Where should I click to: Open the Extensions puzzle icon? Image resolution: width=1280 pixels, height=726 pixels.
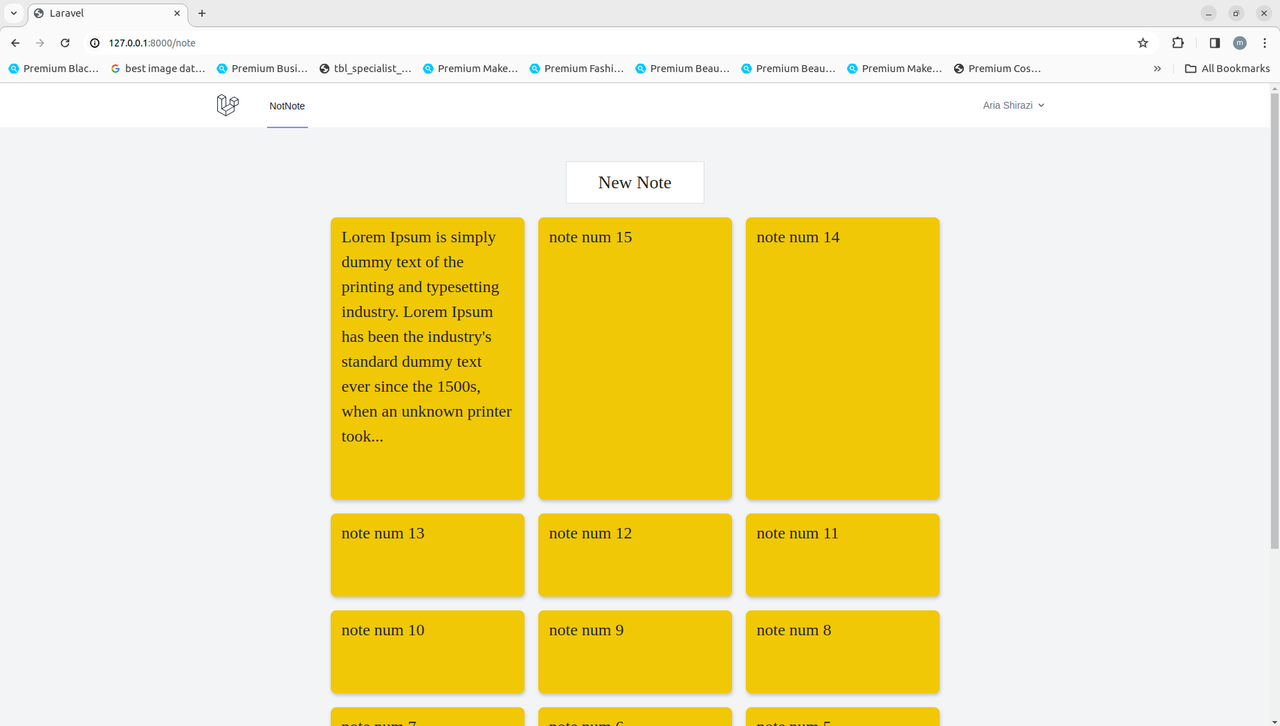[1178, 43]
